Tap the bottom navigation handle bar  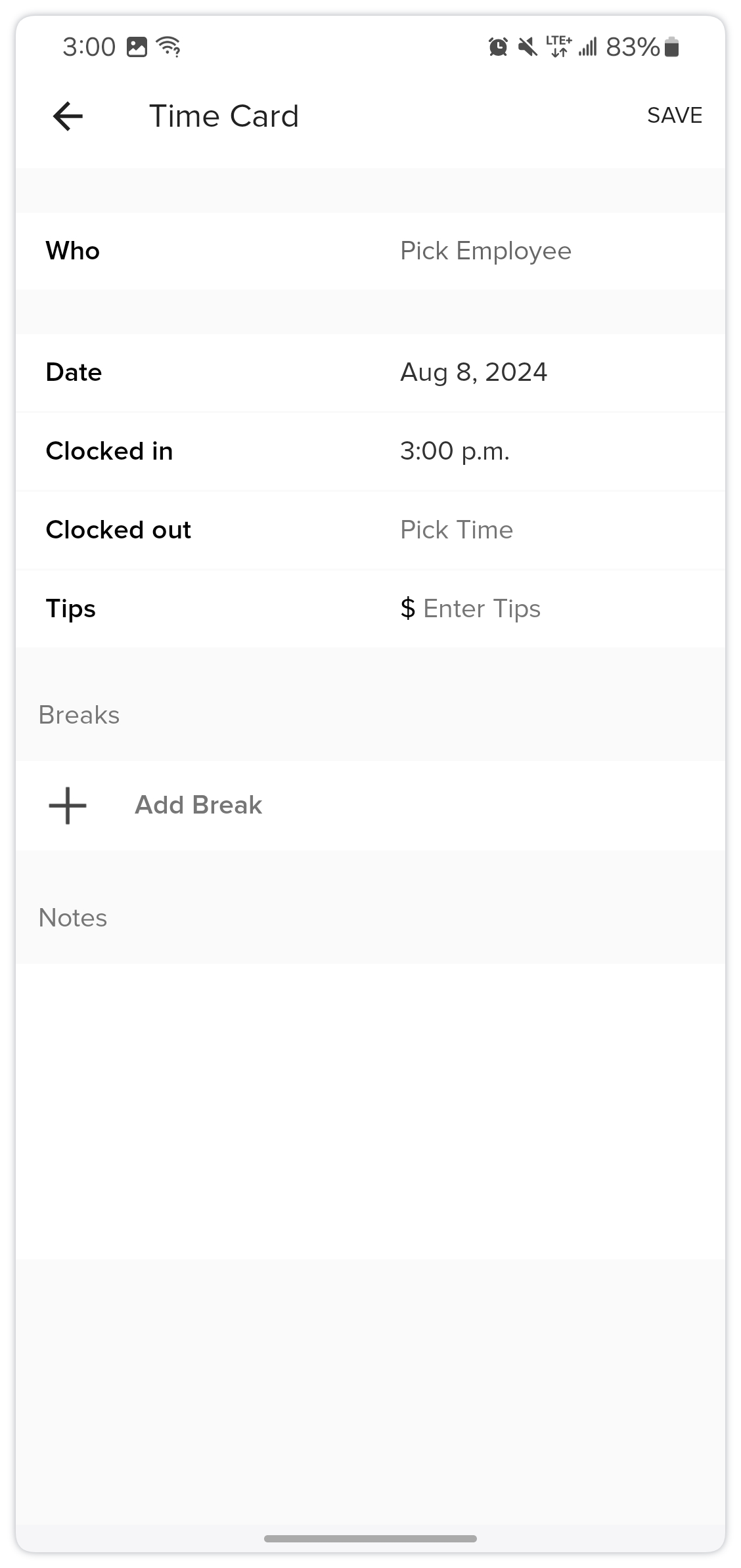(x=370, y=1538)
